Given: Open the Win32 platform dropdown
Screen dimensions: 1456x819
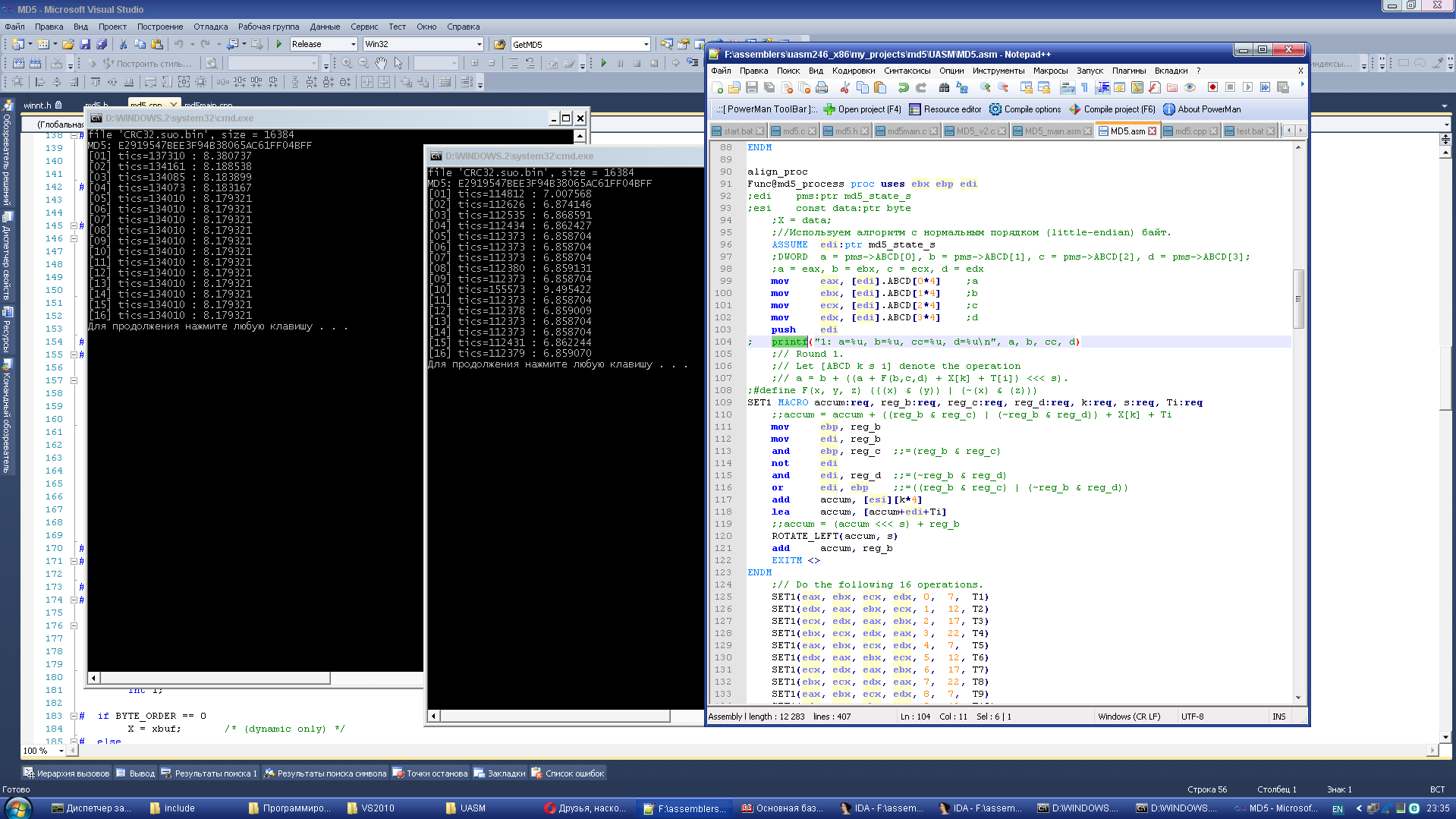Looking at the screenshot, I should pos(479,45).
